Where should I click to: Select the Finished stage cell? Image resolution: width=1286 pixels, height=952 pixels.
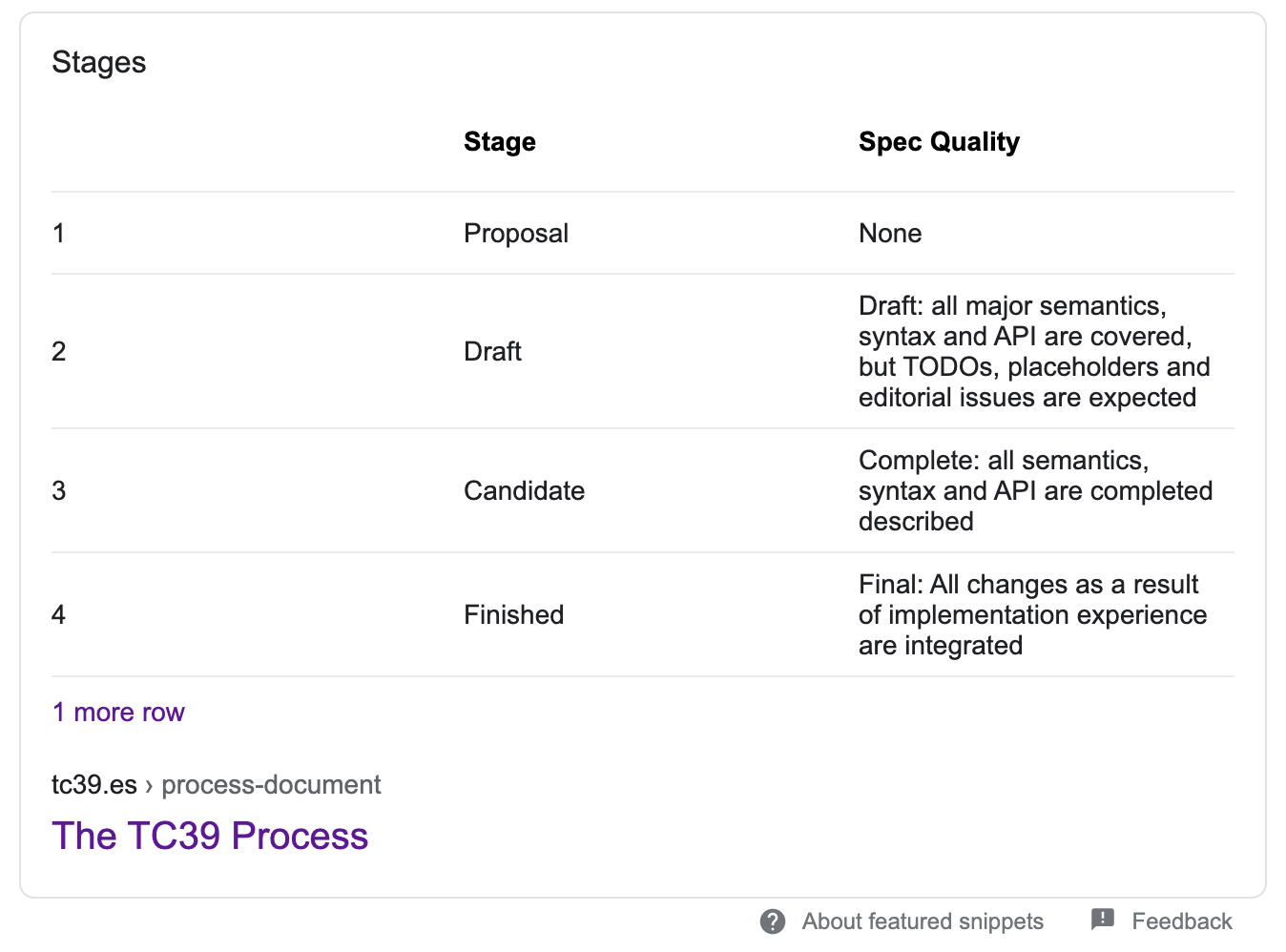pyautogui.click(x=513, y=615)
